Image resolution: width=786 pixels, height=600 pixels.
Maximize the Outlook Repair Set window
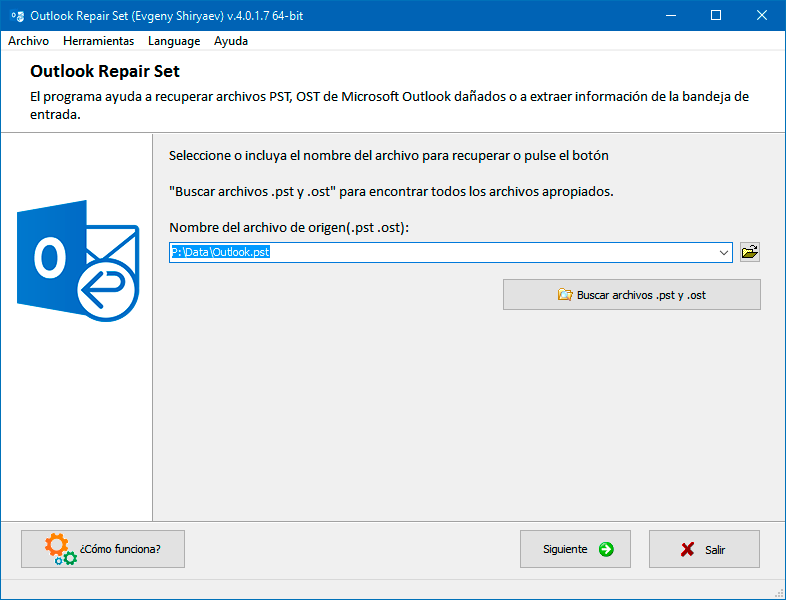click(716, 16)
